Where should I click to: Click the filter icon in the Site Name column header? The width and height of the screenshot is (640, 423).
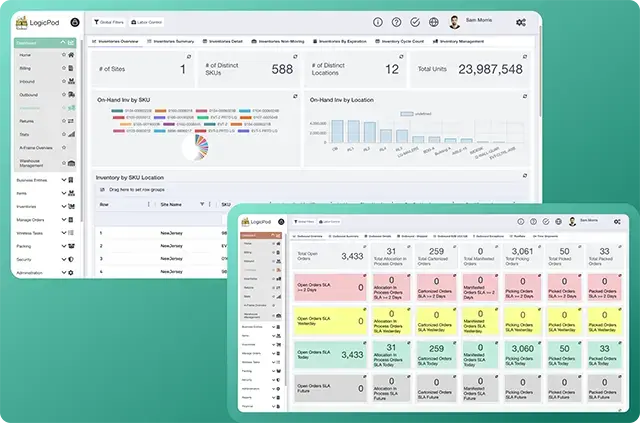point(202,204)
